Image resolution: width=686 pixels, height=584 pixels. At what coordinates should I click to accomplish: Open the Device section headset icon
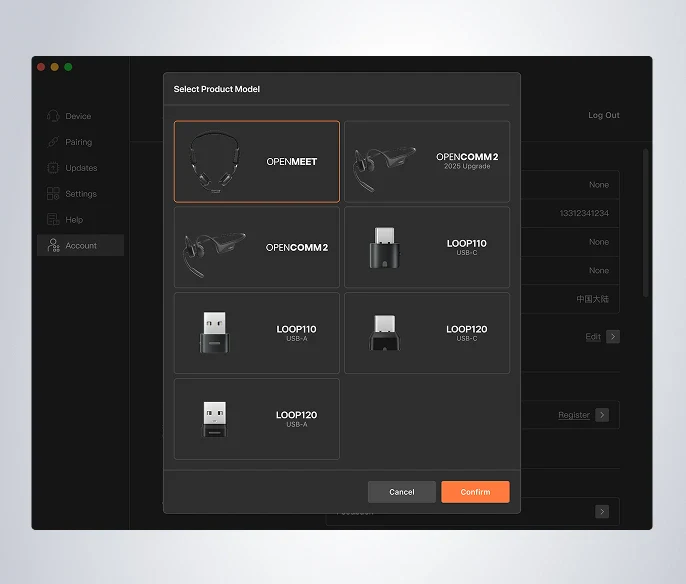point(53,116)
